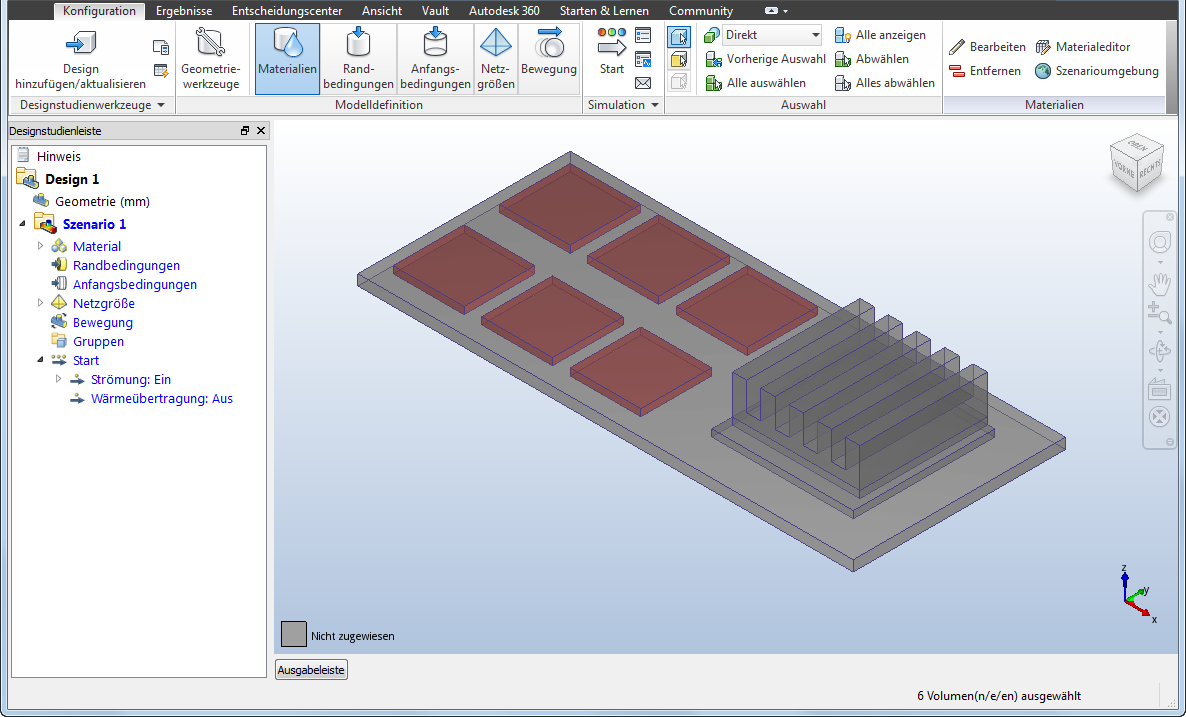The width and height of the screenshot is (1186, 717).
Task: Click the ViewCube OBEN face
Action: [1137, 145]
